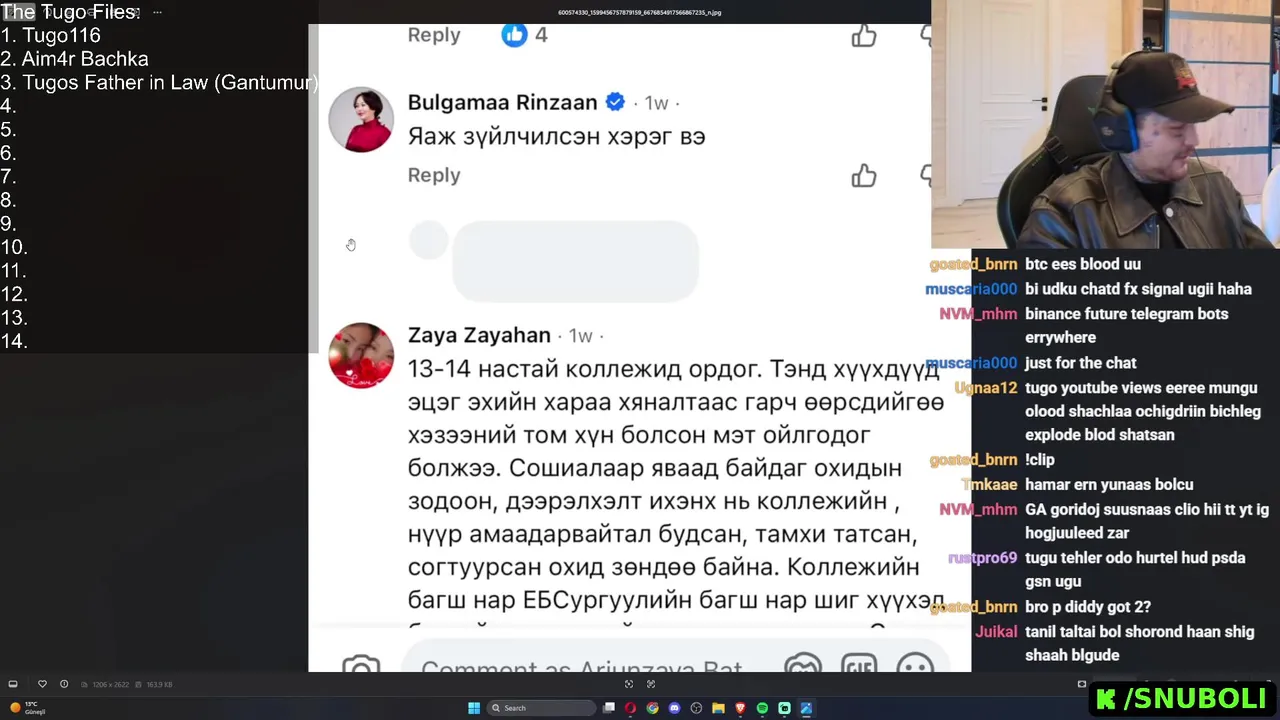Like Bulgamaa Rinzaan's comment with thumbs-up
The width and height of the screenshot is (1280, 720).
click(863, 176)
